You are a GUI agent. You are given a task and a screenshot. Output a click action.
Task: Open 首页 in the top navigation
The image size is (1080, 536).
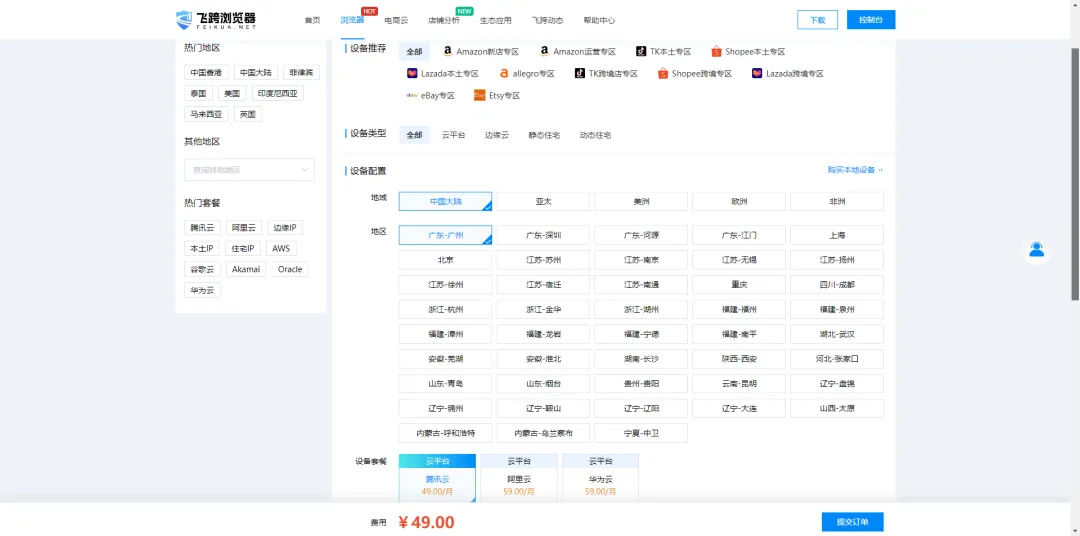click(313, 20)
